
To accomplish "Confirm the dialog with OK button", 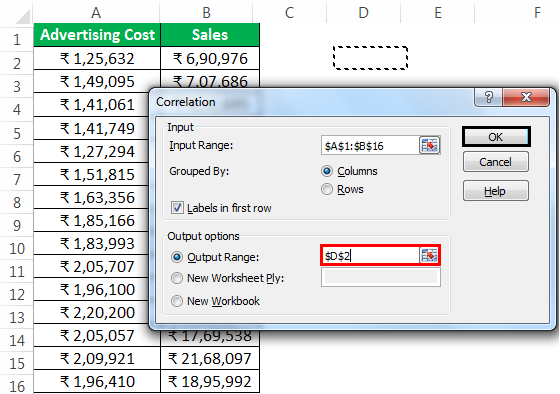I will tap(496, 137).
